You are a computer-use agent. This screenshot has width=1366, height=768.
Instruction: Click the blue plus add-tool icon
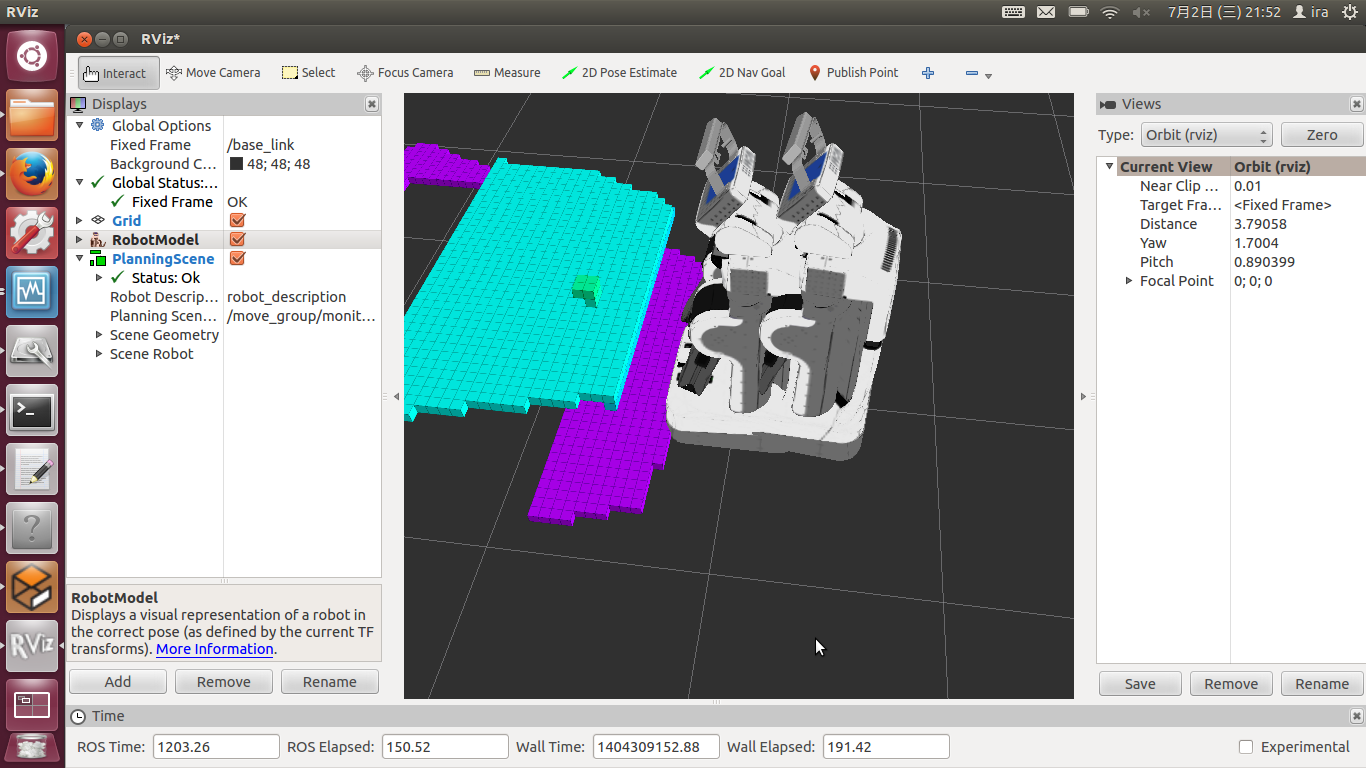928,73
